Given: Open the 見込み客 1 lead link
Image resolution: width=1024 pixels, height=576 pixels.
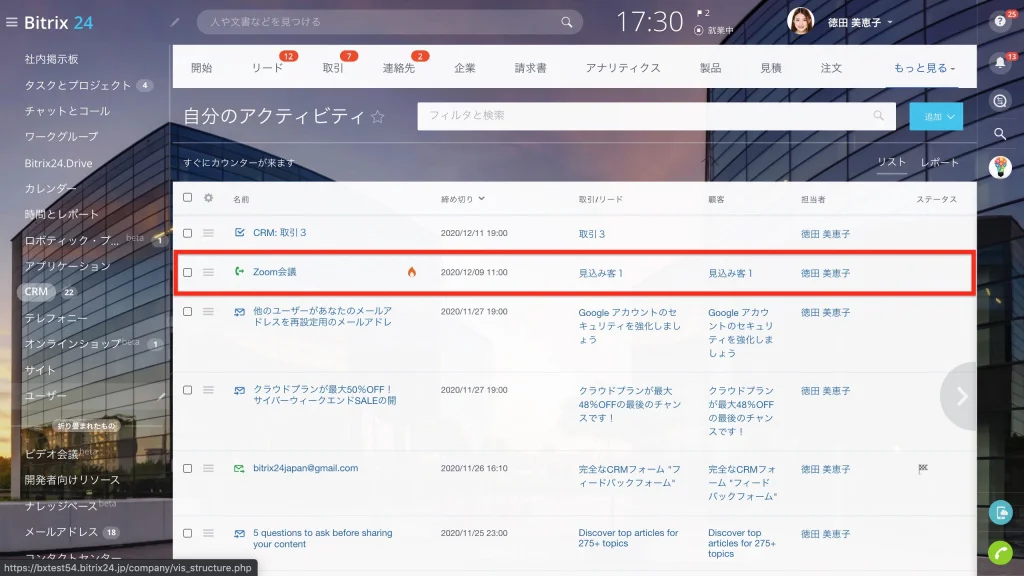Looking at the screenshot, I should coord(600,273).
